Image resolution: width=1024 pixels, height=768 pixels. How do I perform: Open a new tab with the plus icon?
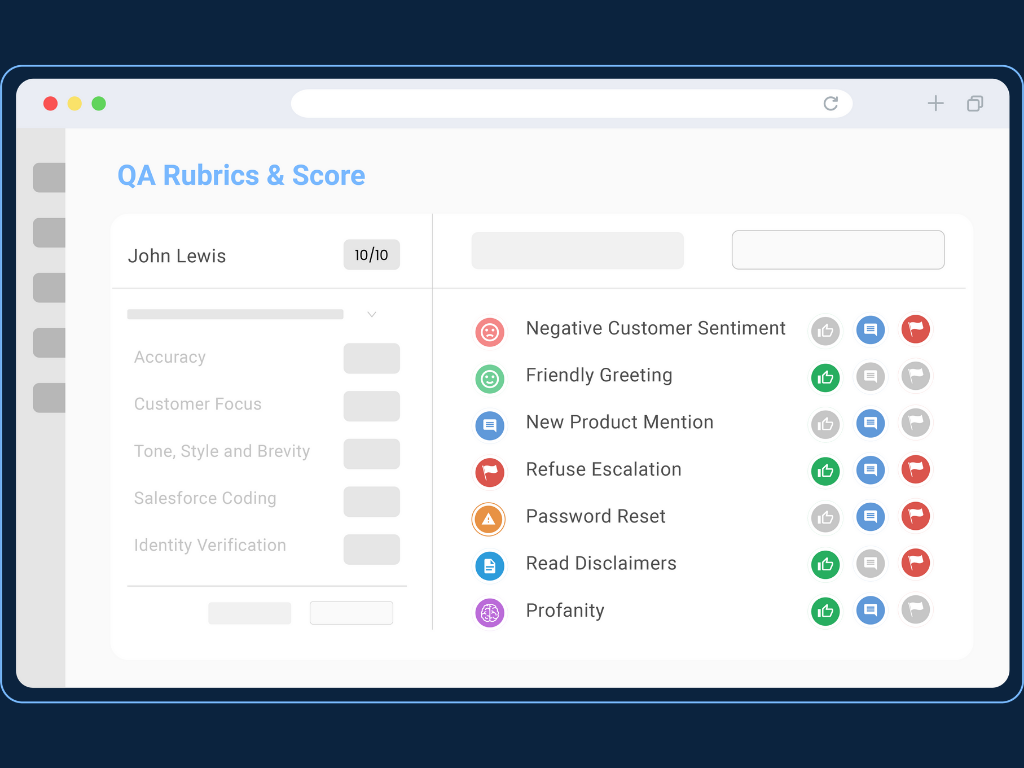[x=936, y=103]
